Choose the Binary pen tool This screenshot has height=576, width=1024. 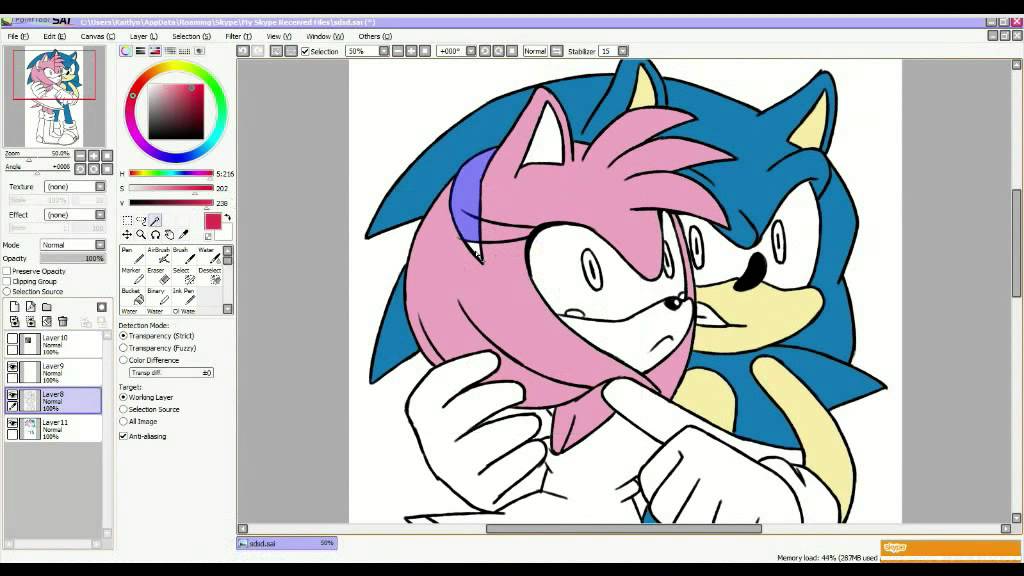[158, 296]
